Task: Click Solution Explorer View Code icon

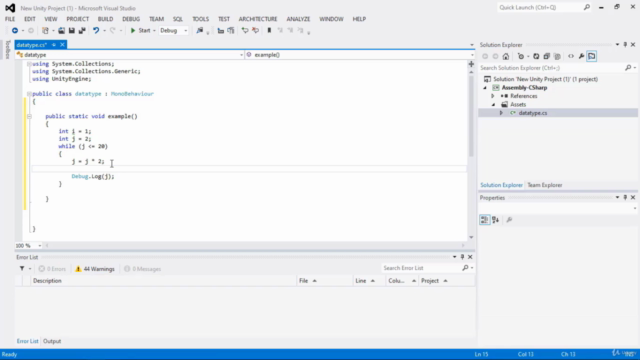Action: tap(571, 56)
